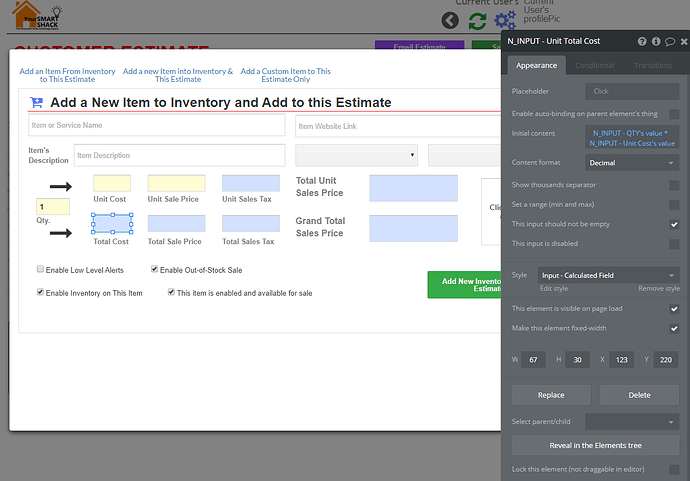Click the Delete button
The image size is (690, 481).
pyautogui.click(x=639, y=395)
